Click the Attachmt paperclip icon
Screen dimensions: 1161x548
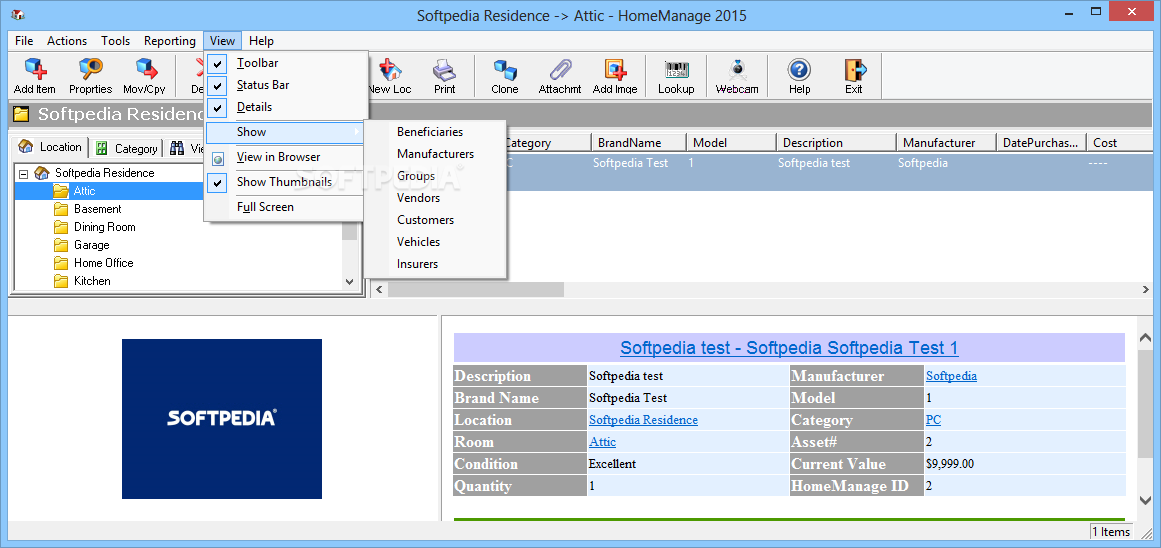(560, 70)
